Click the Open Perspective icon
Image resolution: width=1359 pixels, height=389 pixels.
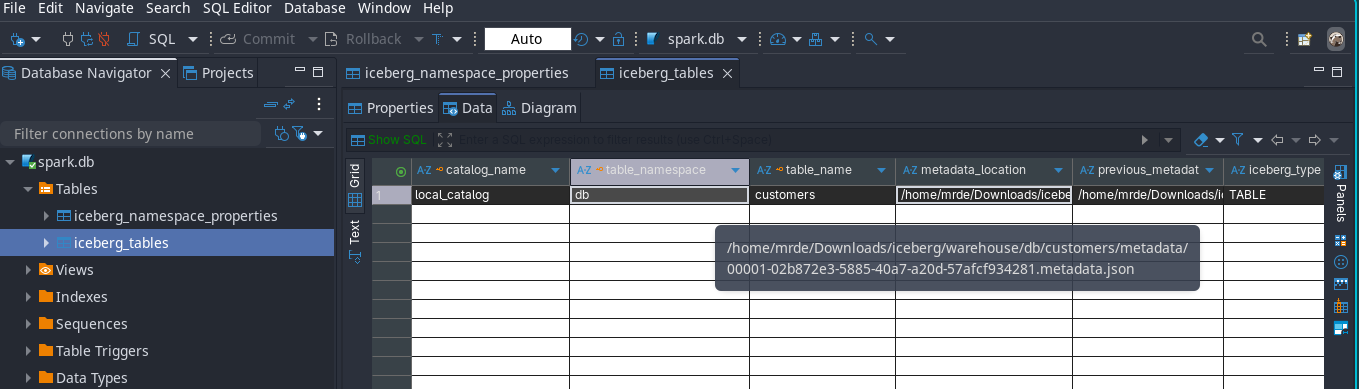coord(1304,40)
